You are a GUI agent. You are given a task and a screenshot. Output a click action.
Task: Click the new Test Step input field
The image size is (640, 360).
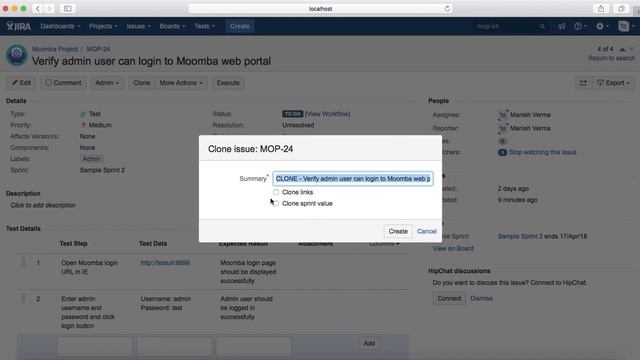(95, 347)
